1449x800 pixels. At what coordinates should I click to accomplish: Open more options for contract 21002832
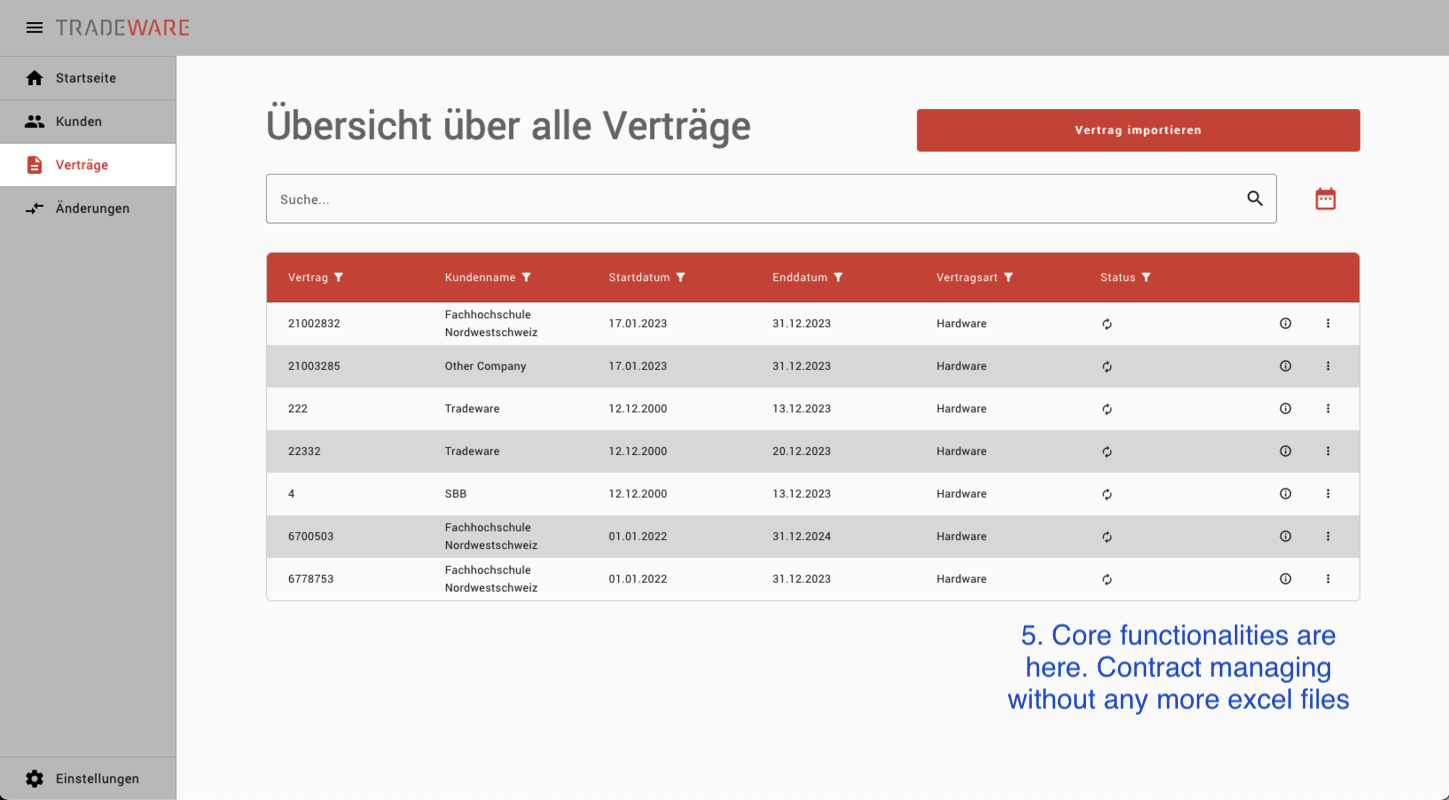pyautogui.click(x=1328, y=324)
